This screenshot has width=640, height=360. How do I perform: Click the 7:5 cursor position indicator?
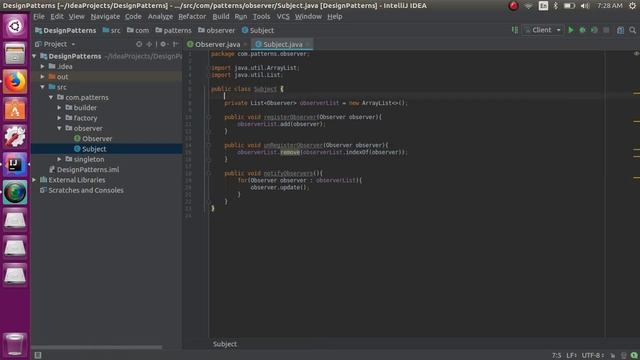556,356
